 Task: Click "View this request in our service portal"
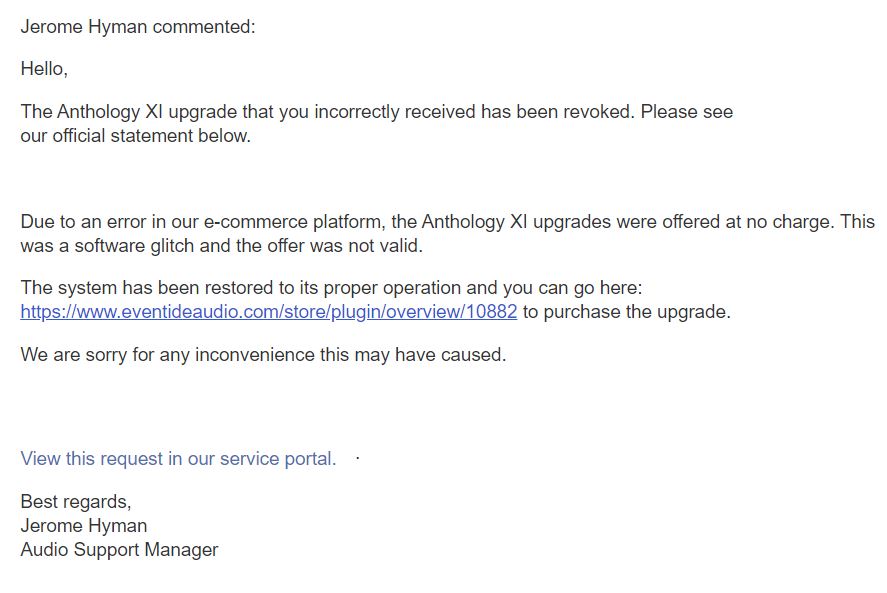[x=178, y=459]
